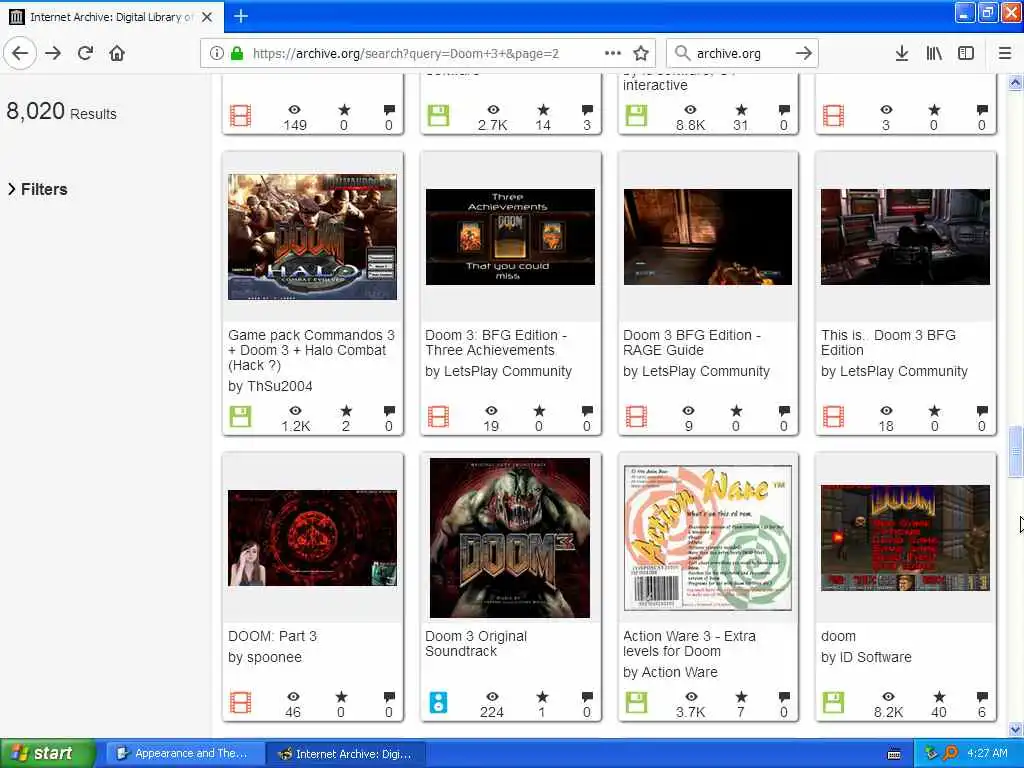Click the by ThSu2004 author text
Viewport: 1024px width, 768px height.
tap(270, 387)
